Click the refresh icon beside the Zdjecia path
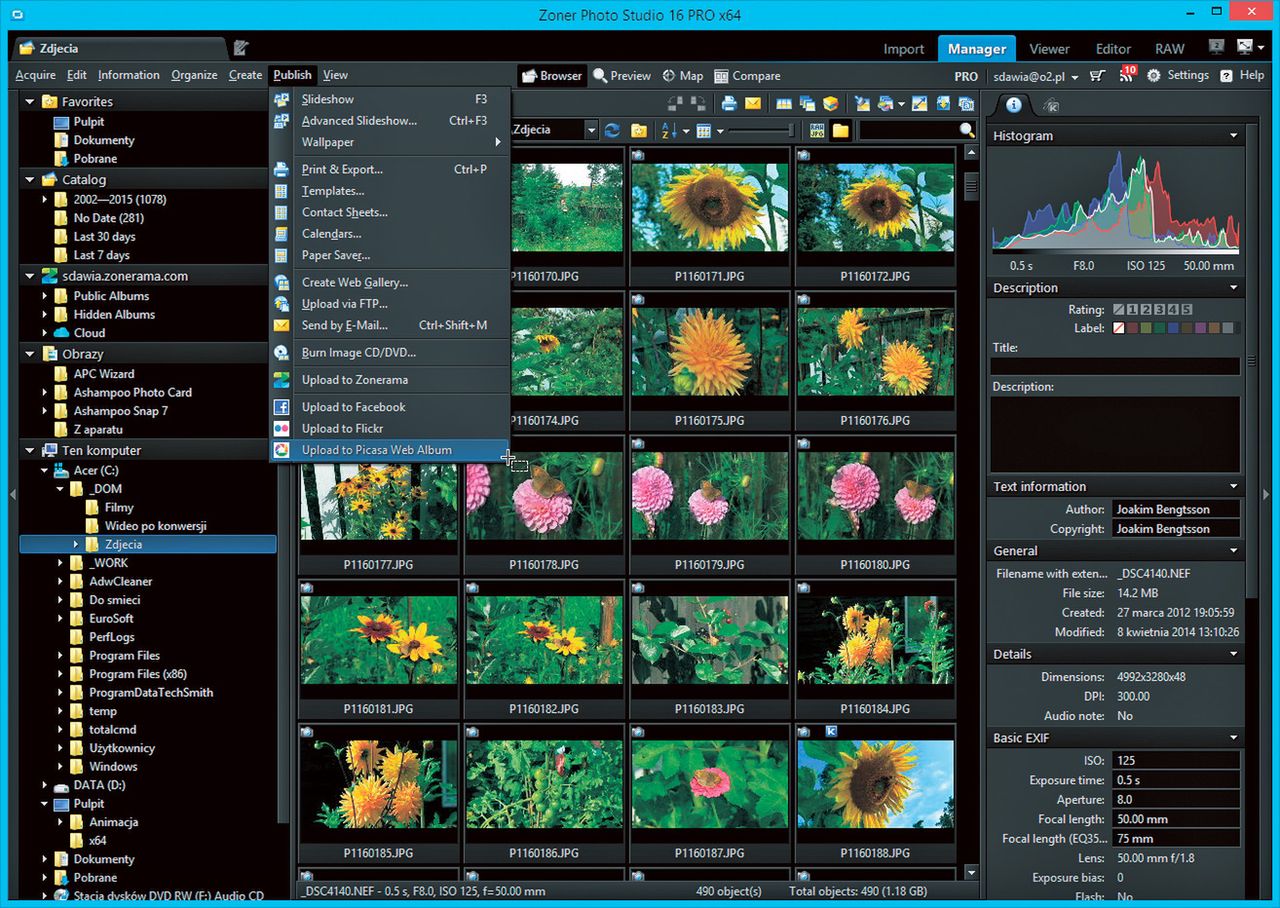1280x908 pixels. [x=612, y=130]
